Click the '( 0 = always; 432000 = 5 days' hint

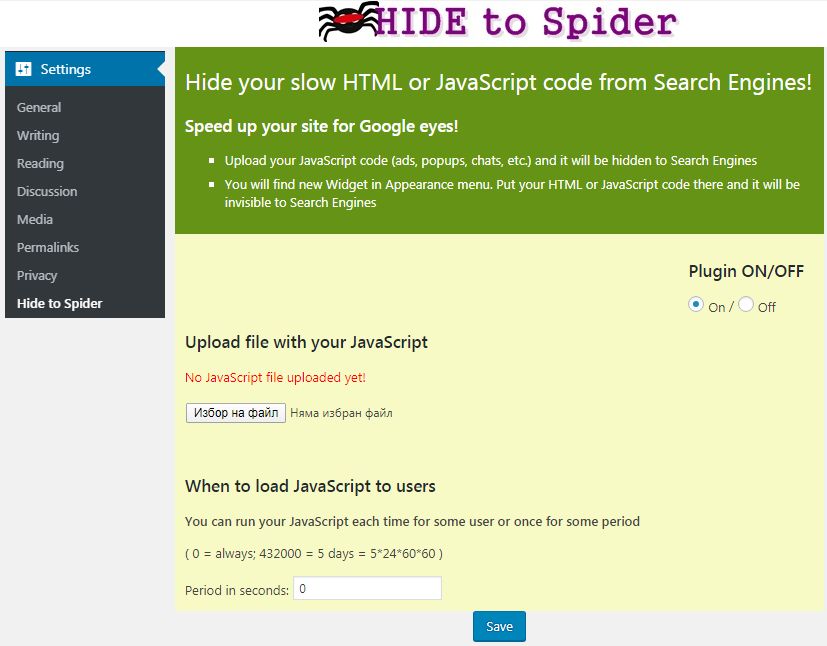coord(314,554)
